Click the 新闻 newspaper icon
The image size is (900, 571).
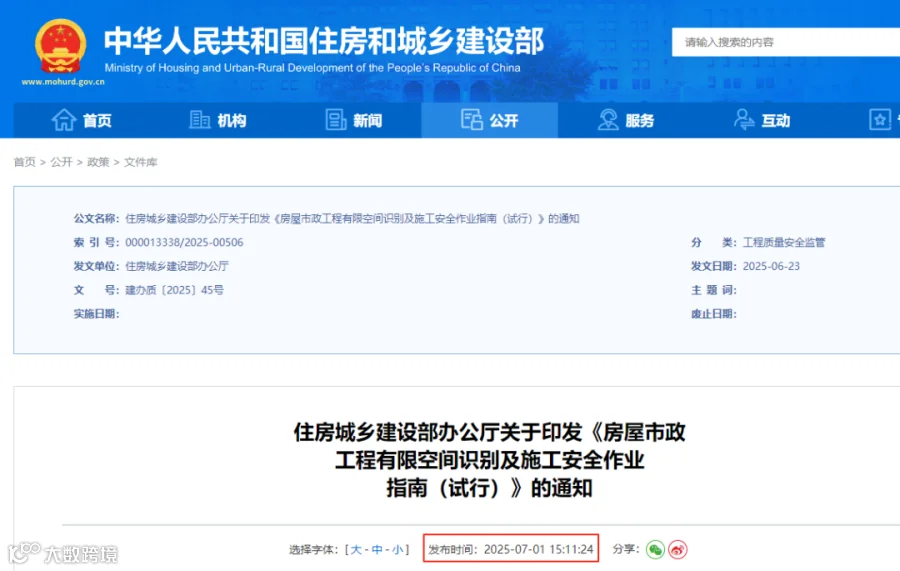click(336, 120)
